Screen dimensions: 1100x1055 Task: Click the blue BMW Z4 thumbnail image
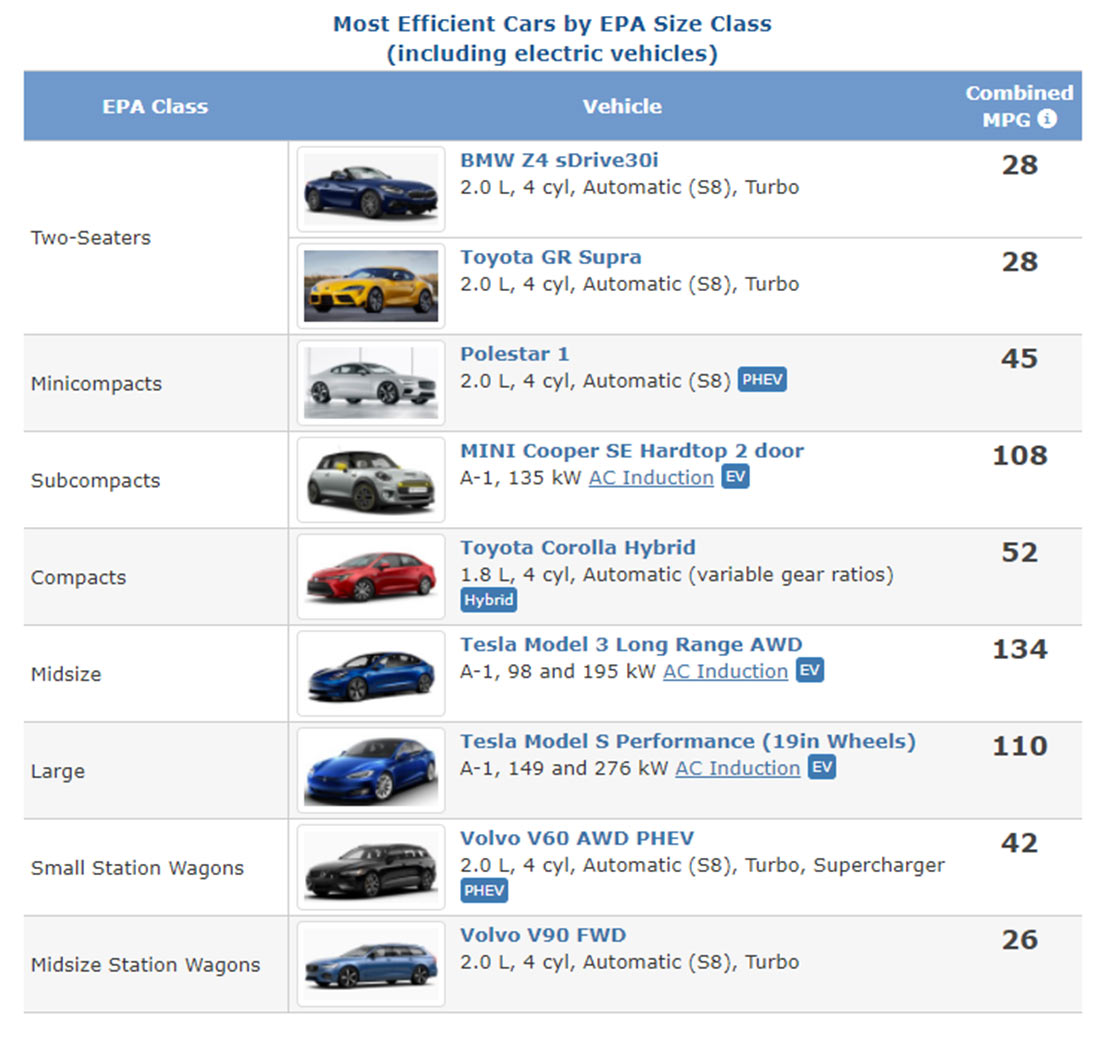[371, 189]
